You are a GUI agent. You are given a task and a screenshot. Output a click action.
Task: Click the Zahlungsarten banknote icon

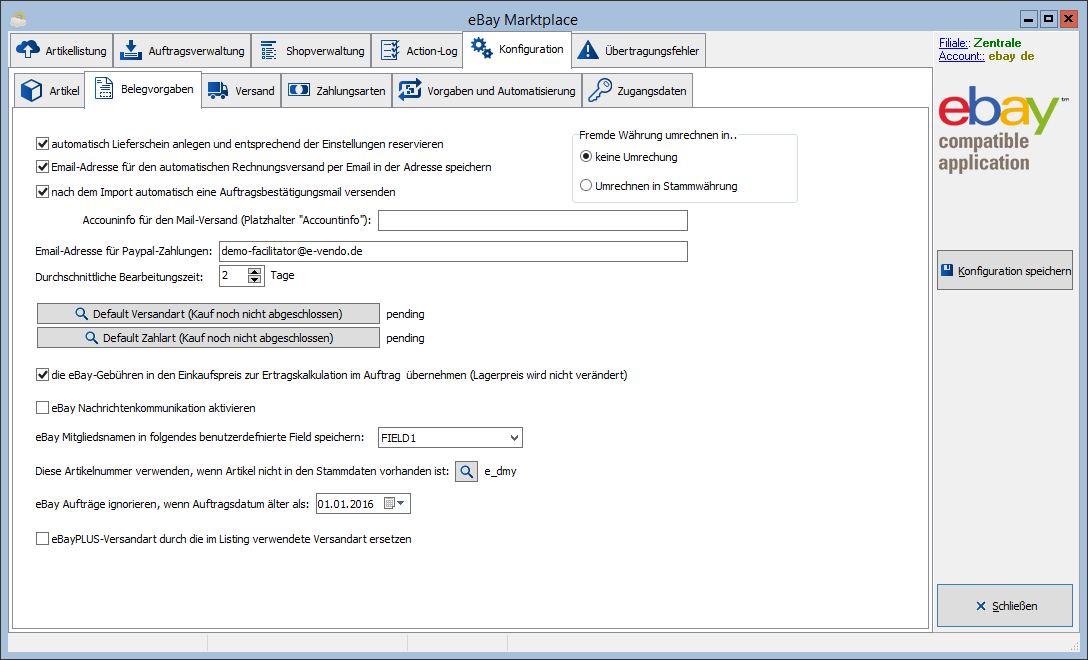coord(299,90)
